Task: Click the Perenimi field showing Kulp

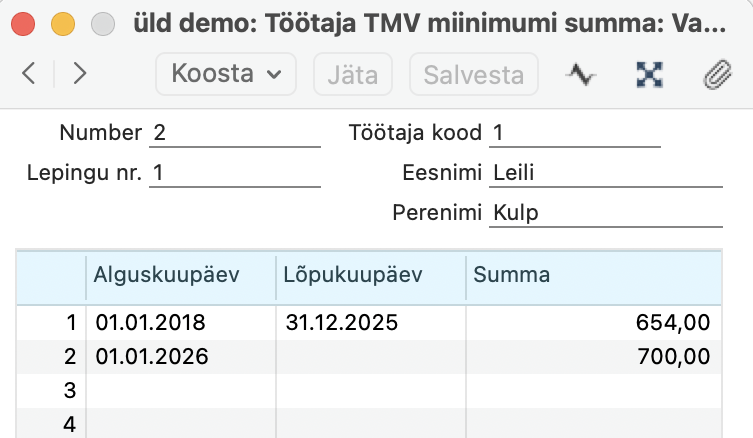Action: tap(606, 213)
